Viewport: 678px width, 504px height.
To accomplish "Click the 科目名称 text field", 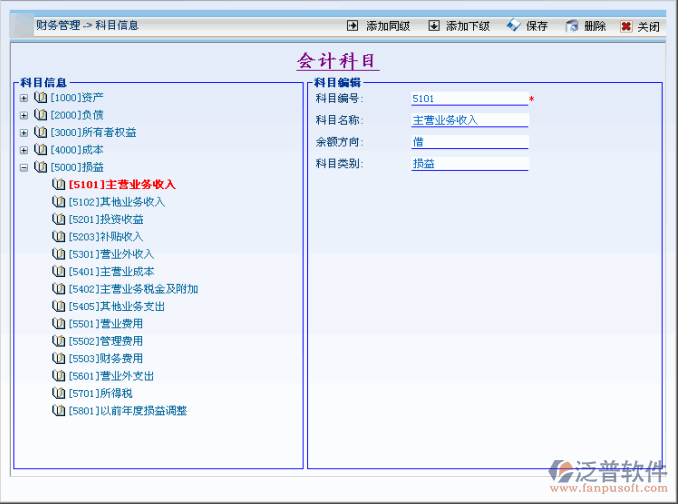I will point(468,120).
